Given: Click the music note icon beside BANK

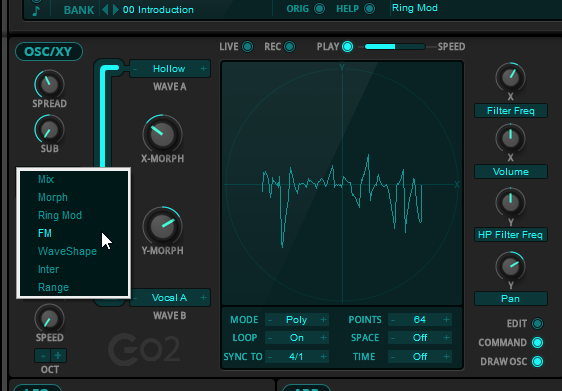Looking at the screenshot, I should point(36,11).
